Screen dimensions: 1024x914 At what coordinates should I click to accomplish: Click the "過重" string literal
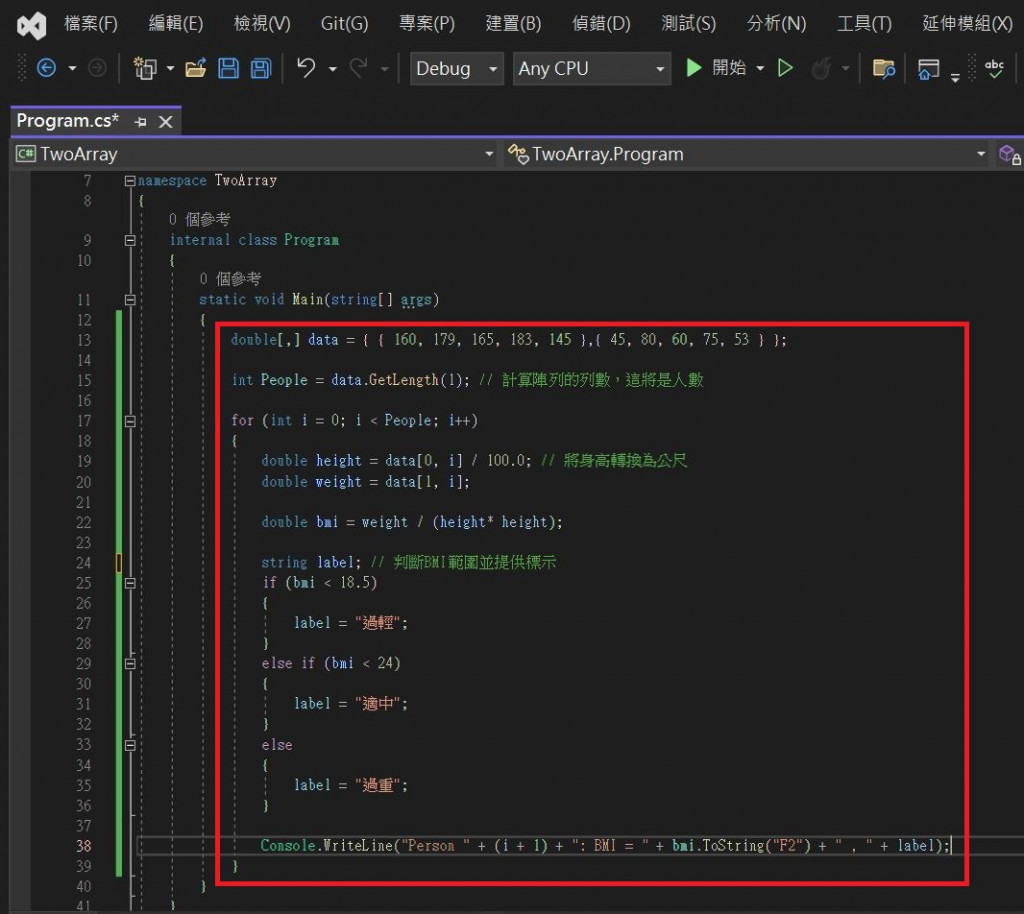click(x=377, y=785)
